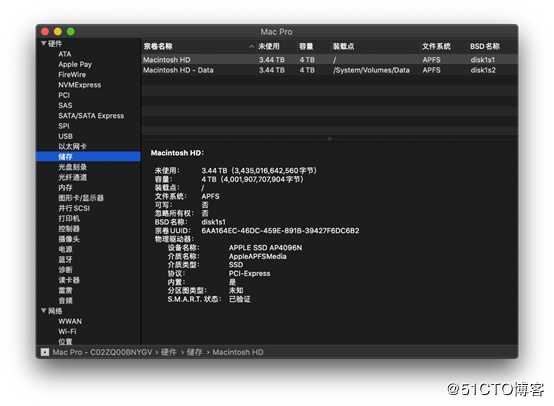Select 位置 (Locations) in the sidebar

[65, 342]
